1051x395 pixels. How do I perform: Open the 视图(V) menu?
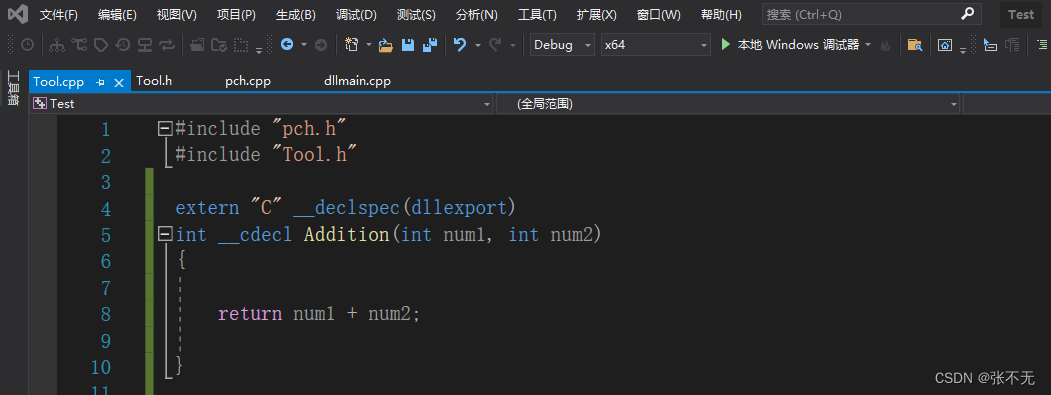click(x=177, y=15)
